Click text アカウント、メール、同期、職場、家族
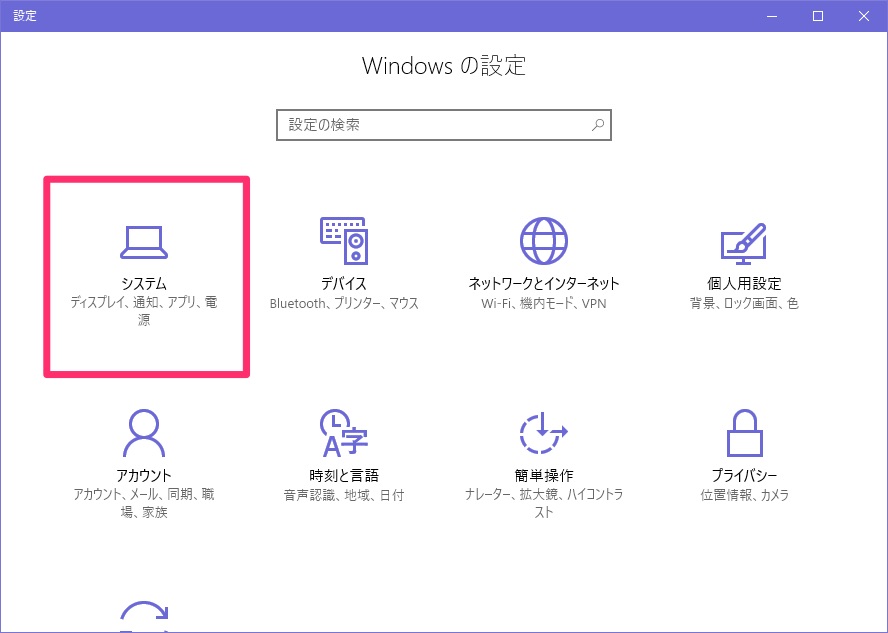This screenshot has height=633, width=888. [x=144, y=503]
